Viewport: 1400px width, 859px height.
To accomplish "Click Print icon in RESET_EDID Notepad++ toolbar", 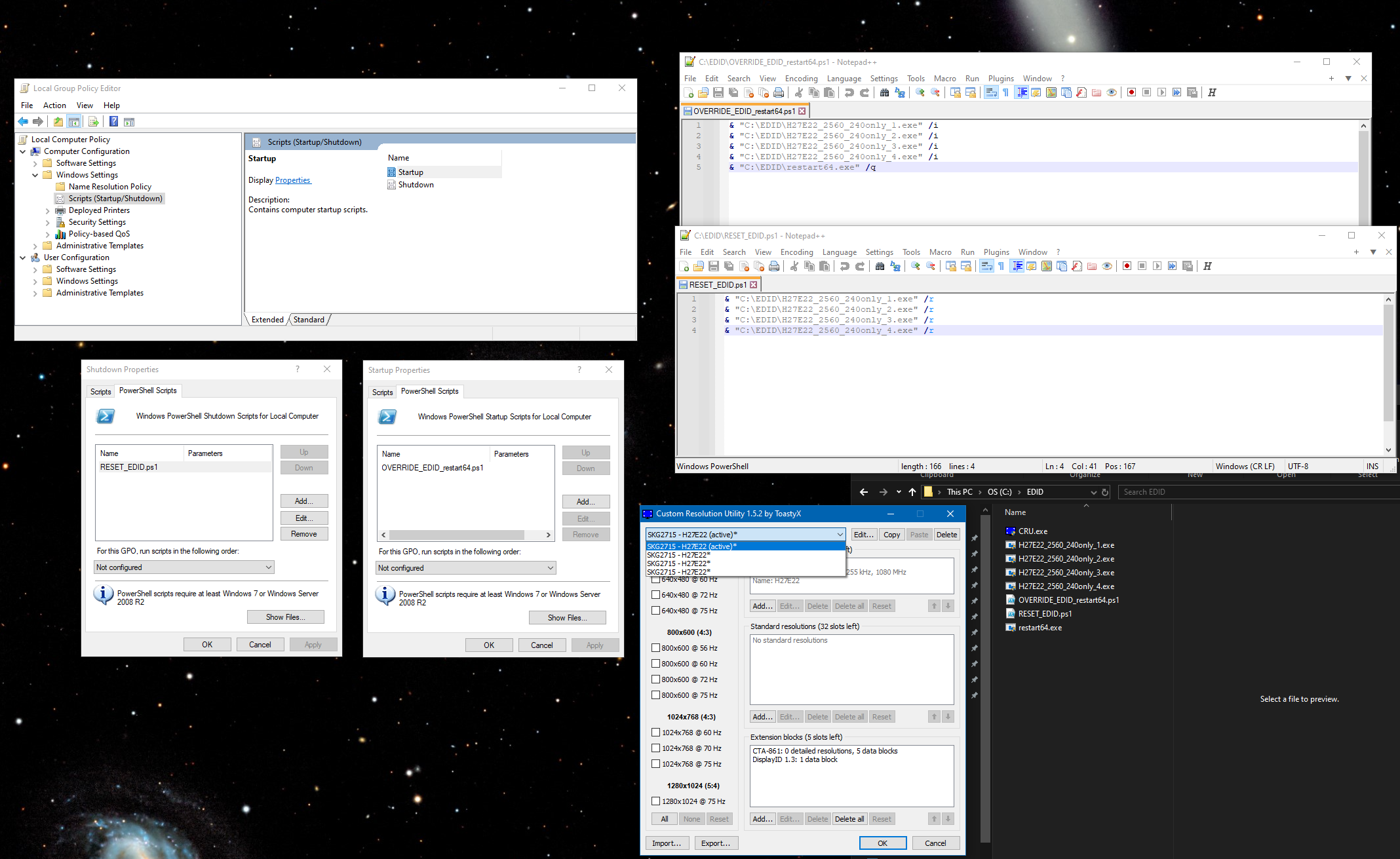I will click(x=774, y=266).
